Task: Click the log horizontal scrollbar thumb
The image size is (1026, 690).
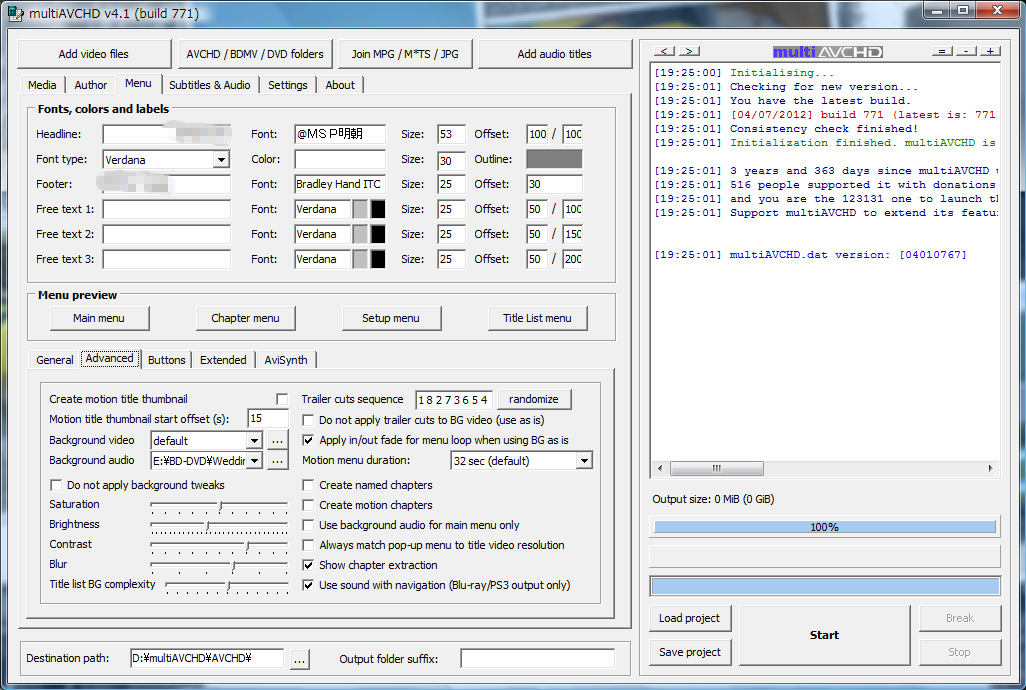Action: point(717,468)
